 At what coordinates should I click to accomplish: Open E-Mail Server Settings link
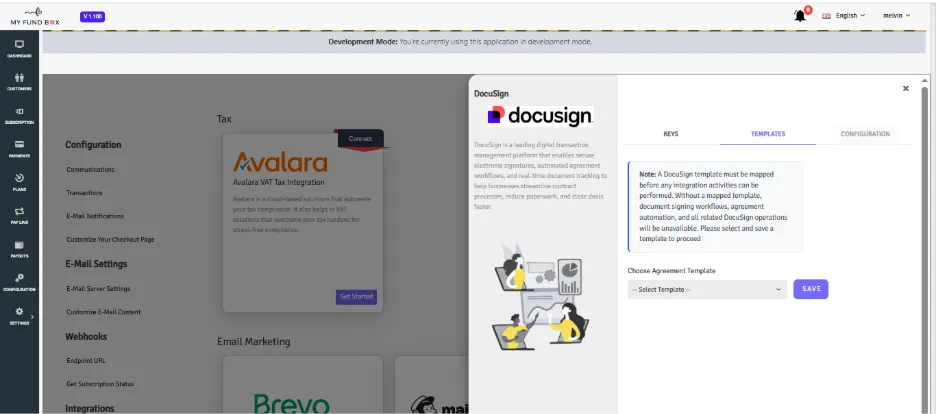tap(98, 289)
